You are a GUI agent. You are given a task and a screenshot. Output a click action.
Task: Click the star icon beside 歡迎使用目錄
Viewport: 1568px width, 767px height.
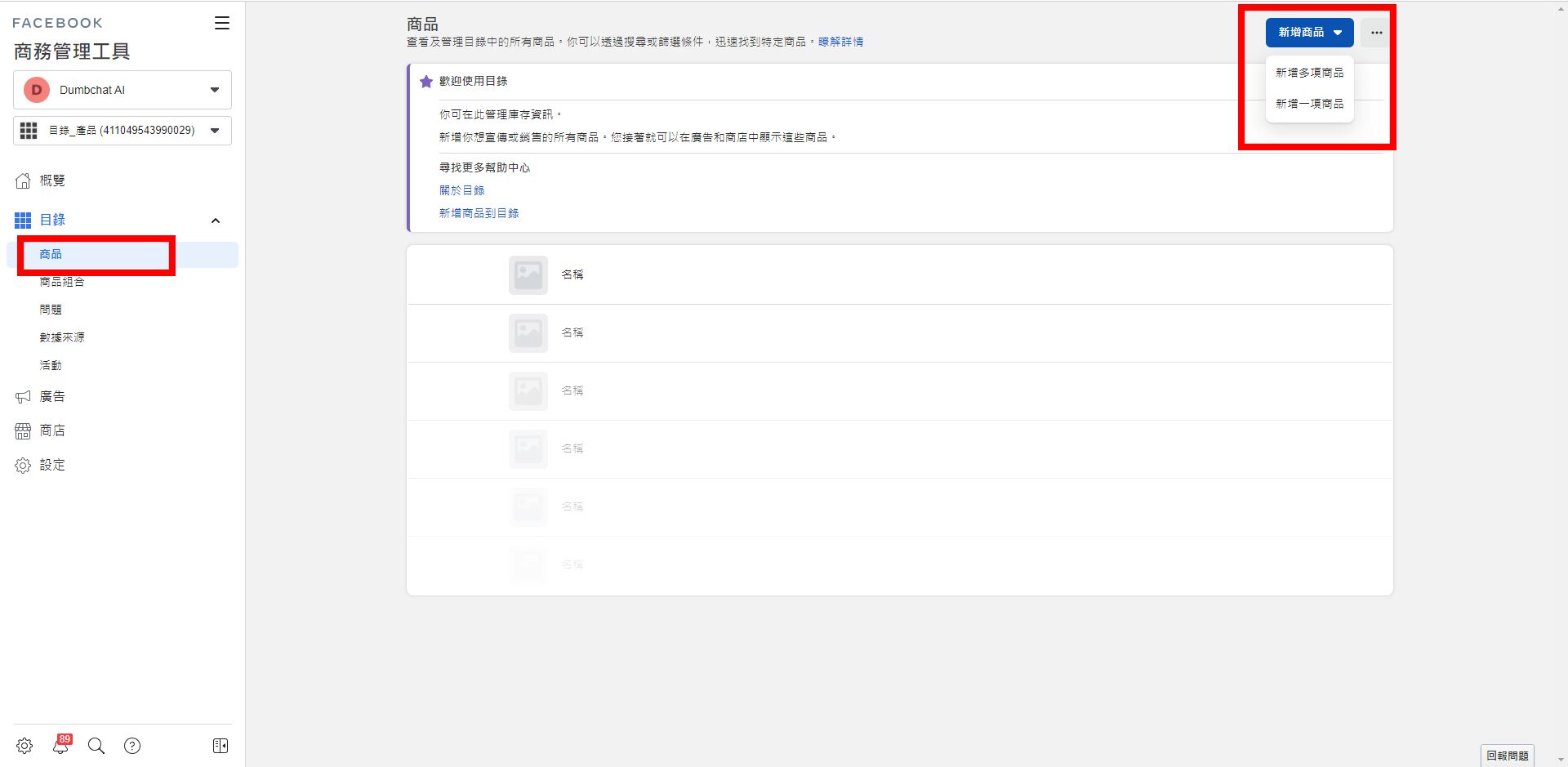point(425,81)
